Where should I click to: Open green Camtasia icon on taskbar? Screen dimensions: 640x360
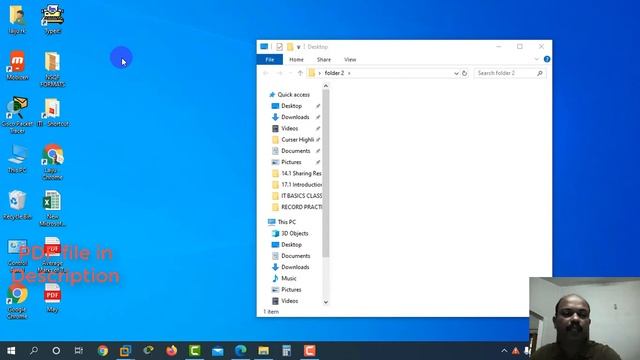coord(195,351)
